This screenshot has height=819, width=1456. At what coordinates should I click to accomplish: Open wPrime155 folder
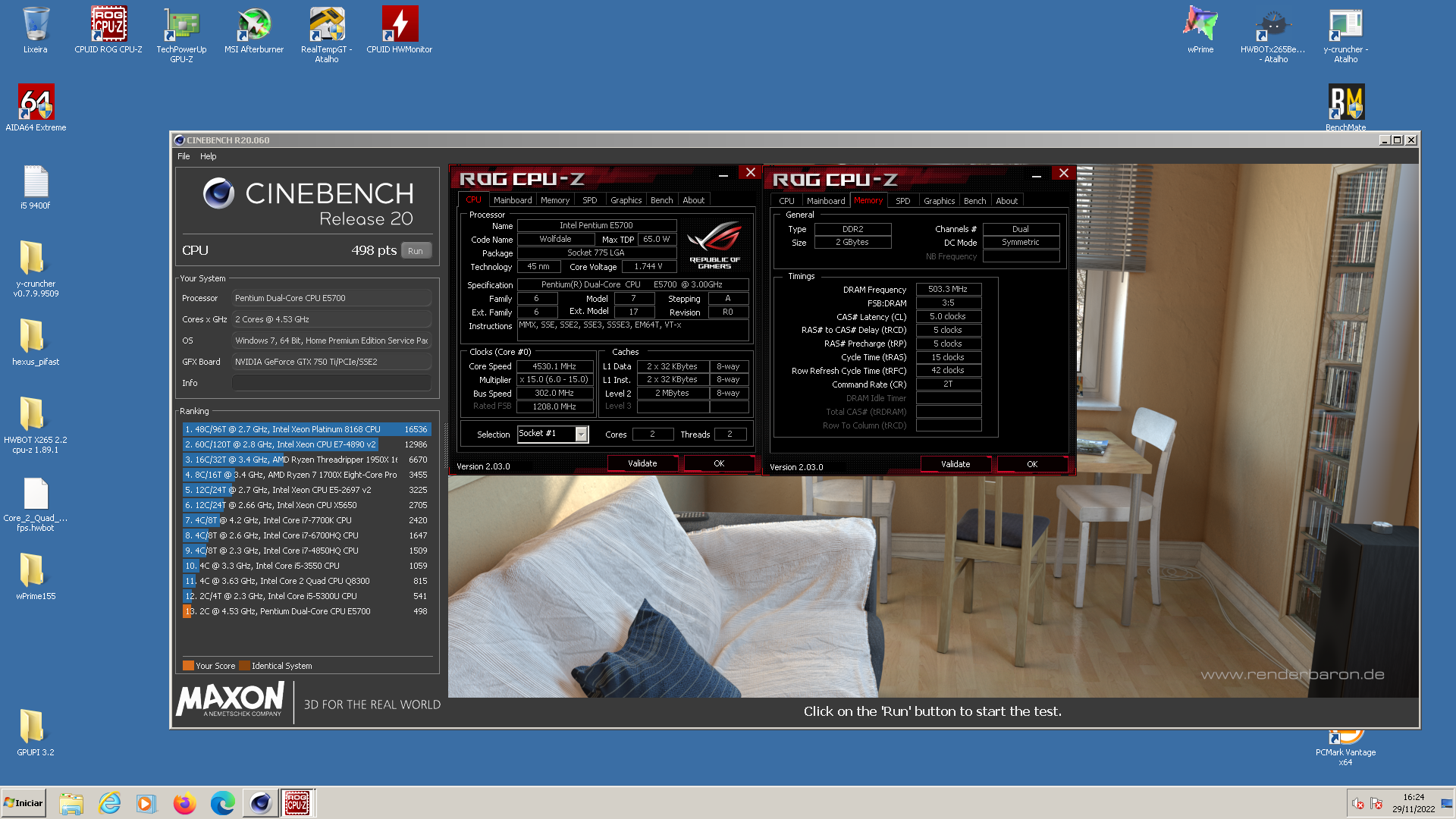[36, 576]
